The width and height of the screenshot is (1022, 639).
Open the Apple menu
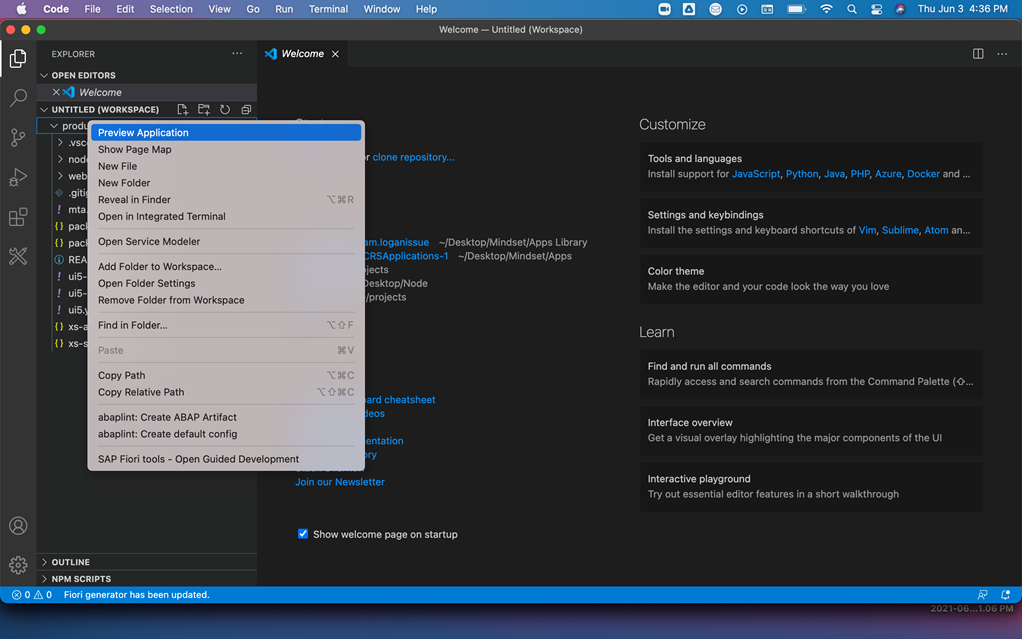click(x=21, y=9)
